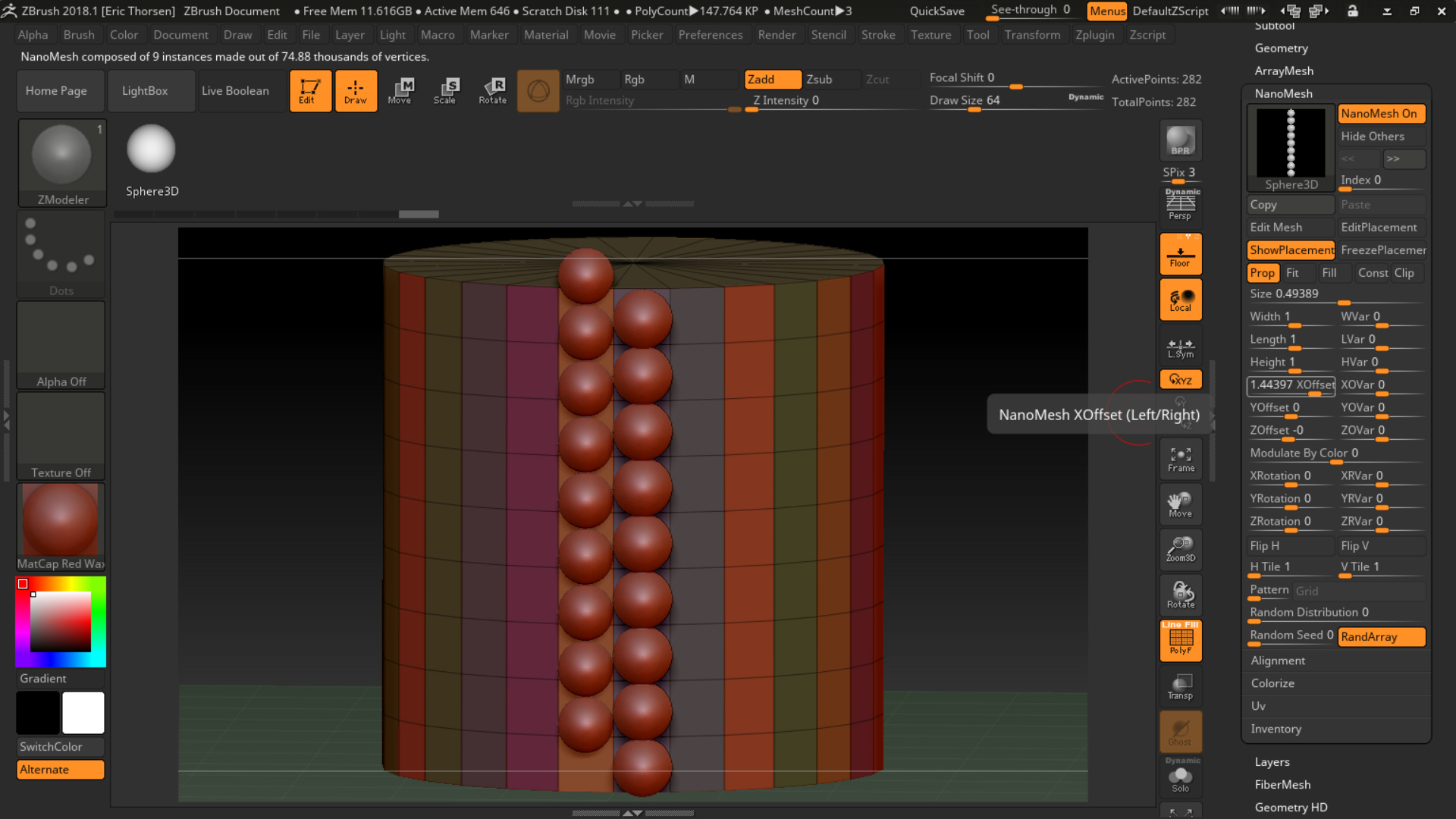Toggle the Floor grid icon
Screen dimensions: 1456x819
[1180, 254]
